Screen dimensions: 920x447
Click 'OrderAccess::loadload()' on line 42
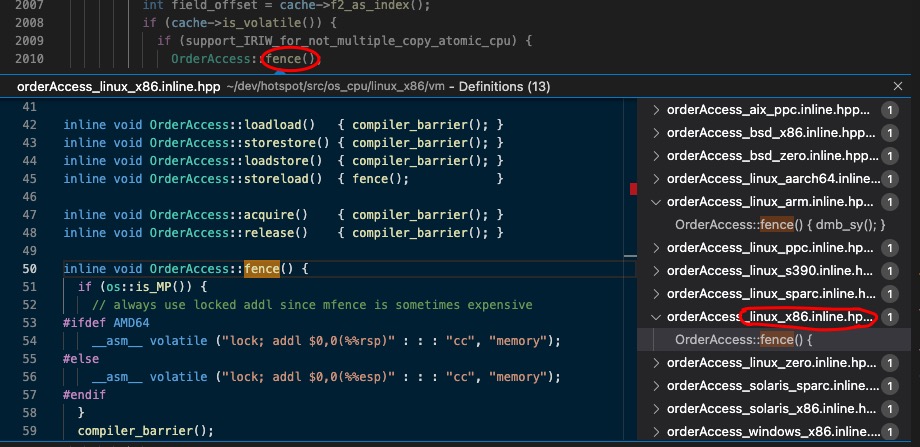click(232, 125)
